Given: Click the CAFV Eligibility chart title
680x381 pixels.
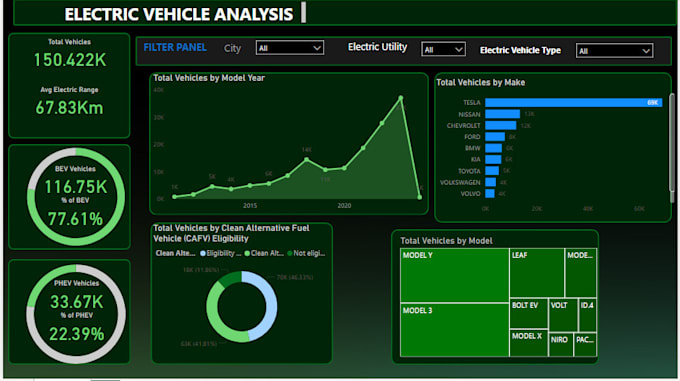Looking at the screenshot, I should click(231, 233).
